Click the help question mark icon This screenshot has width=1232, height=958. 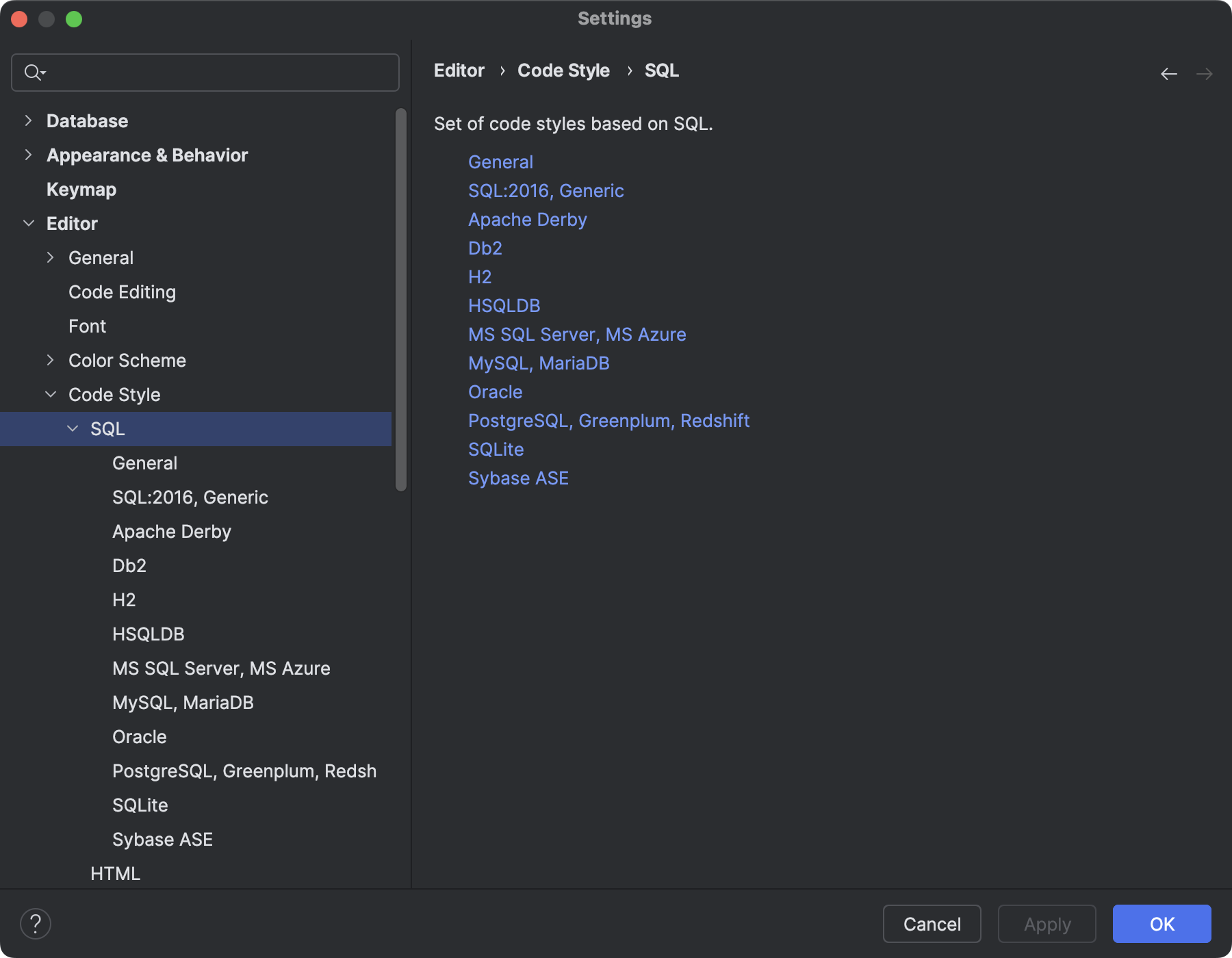point(36,924)
